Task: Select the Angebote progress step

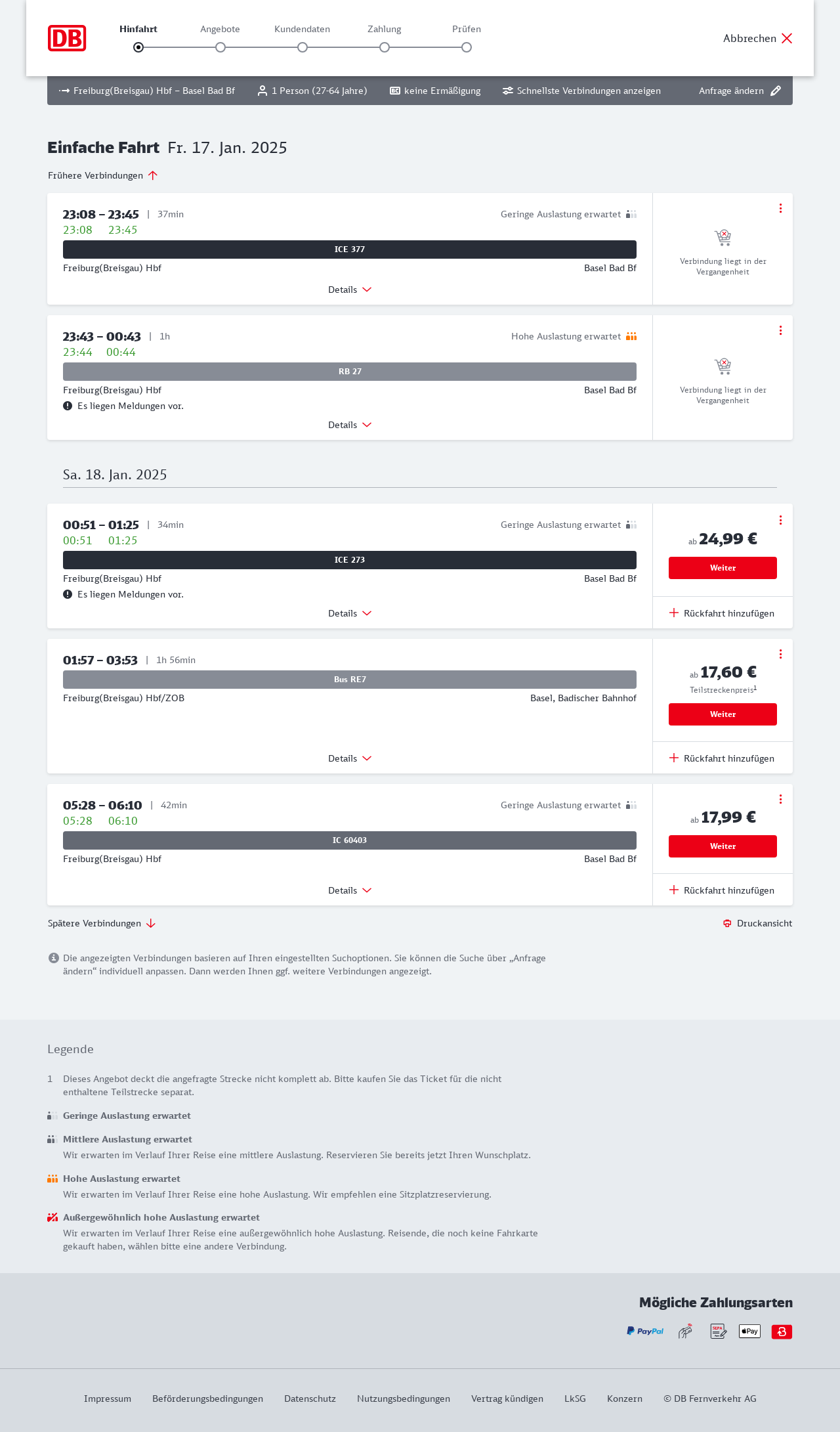Action: point(220,47)
